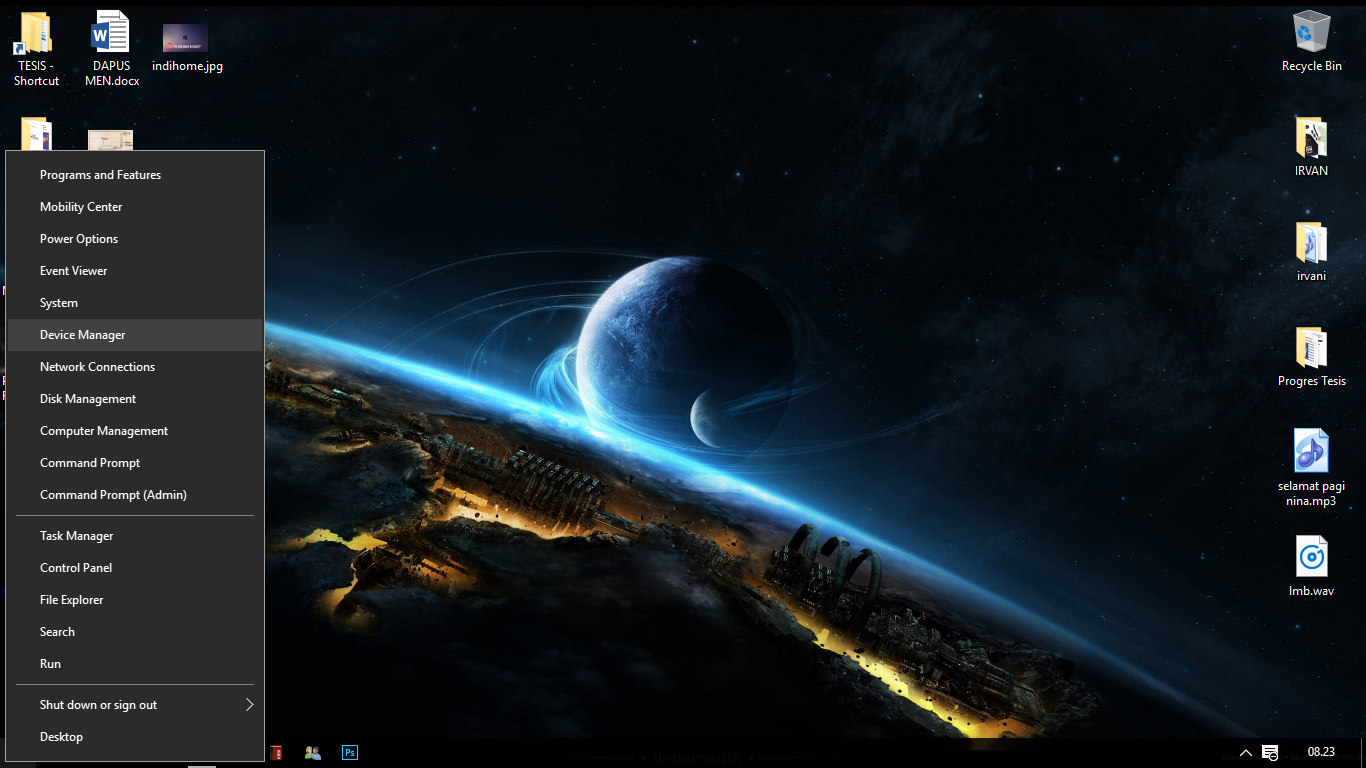This screenshot has width=1366, height=768.
Task: Open Device Manager
Action: click(x=135, y=335)
